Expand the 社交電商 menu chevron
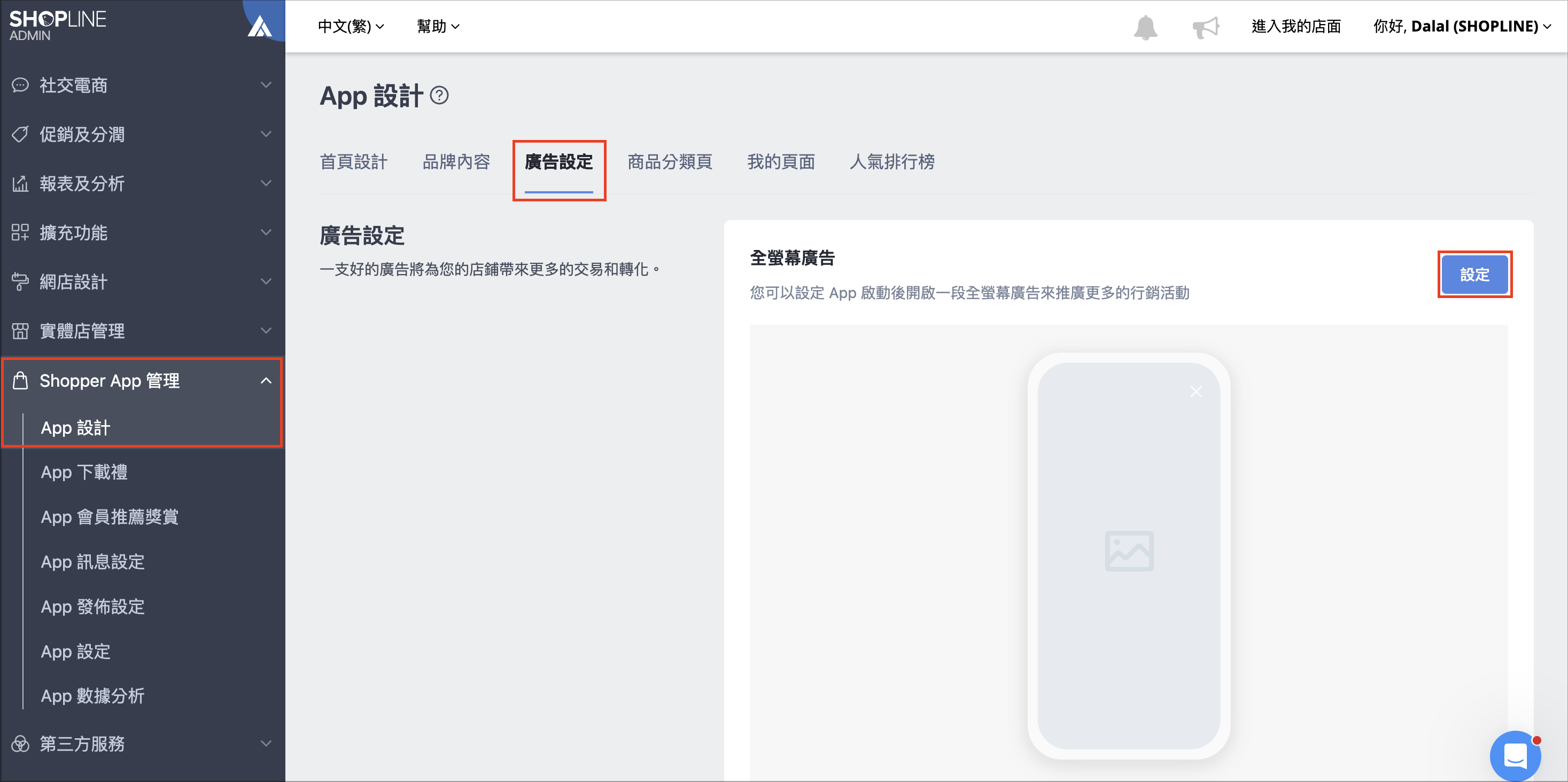 pos(266,84)
